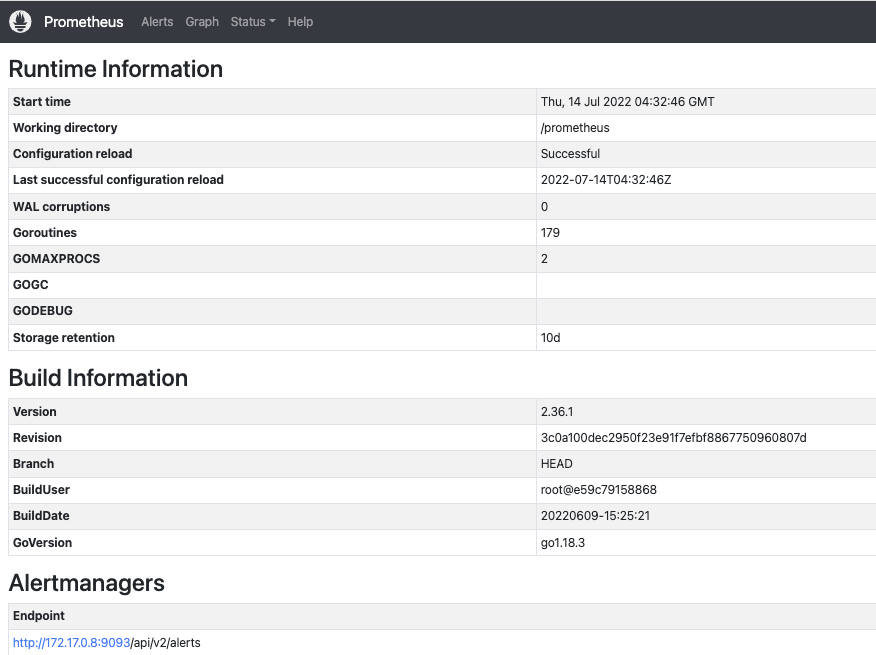This screenshot has width=876, height=655.
Task: Click the 'GOGC' row label
Action: (x=31, y=285)
